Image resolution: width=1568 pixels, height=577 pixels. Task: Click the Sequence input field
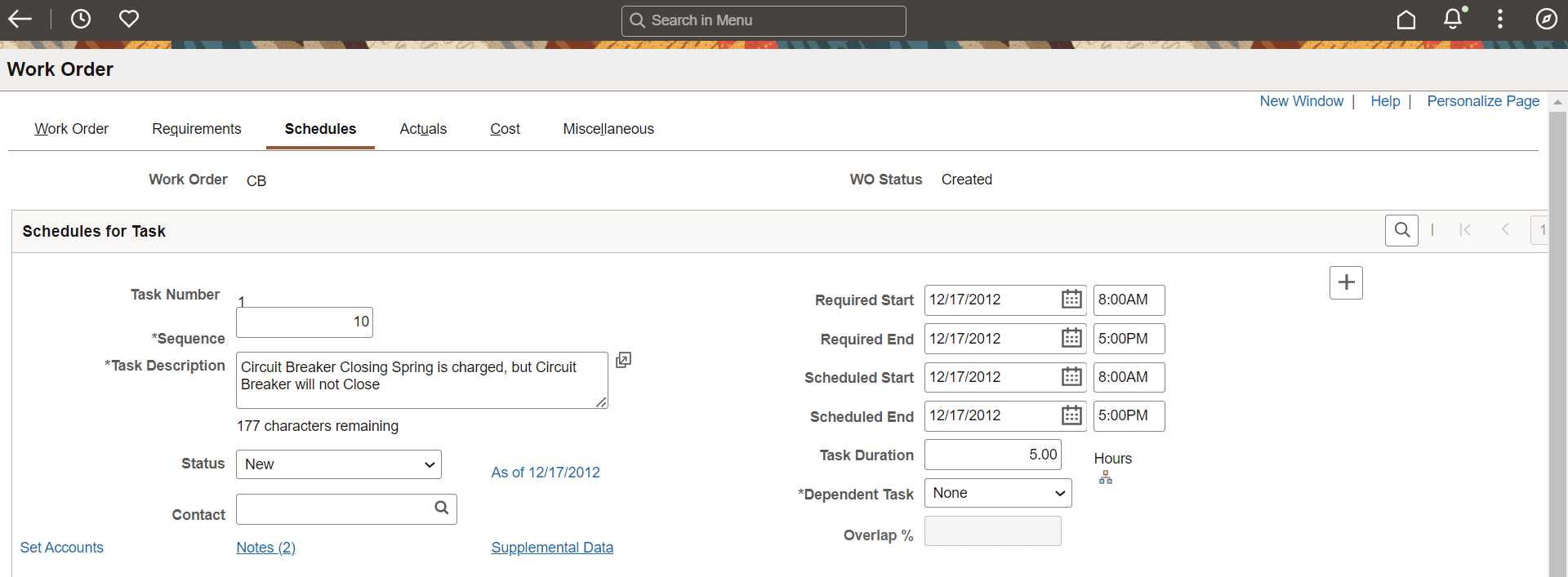[x=305, y=322]
